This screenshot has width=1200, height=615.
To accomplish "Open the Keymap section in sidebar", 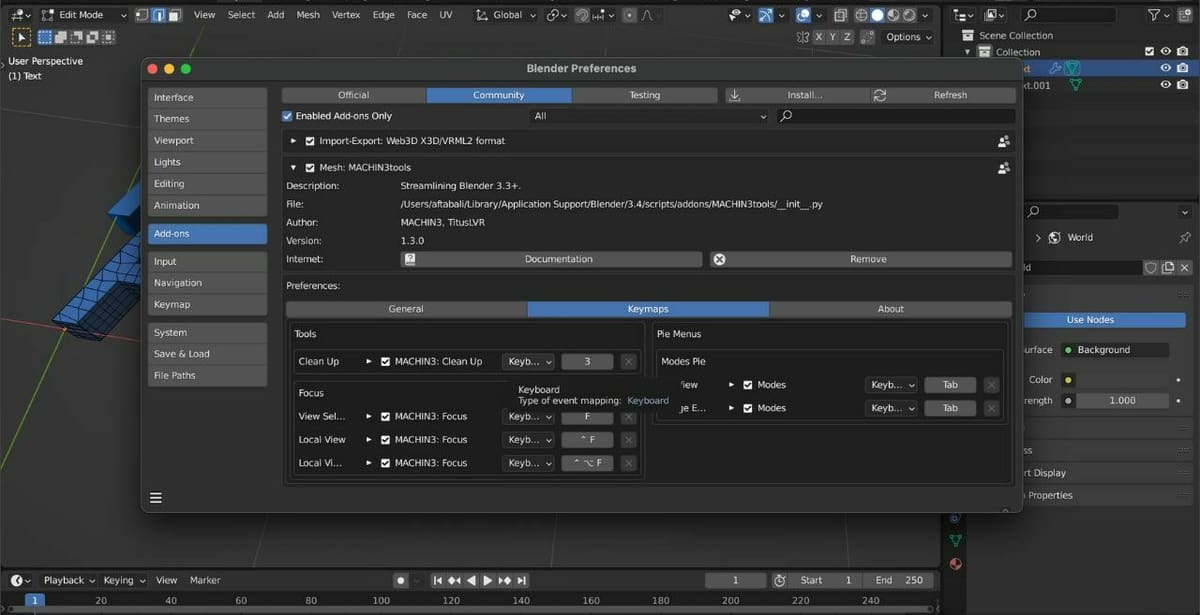I will 207,305.
